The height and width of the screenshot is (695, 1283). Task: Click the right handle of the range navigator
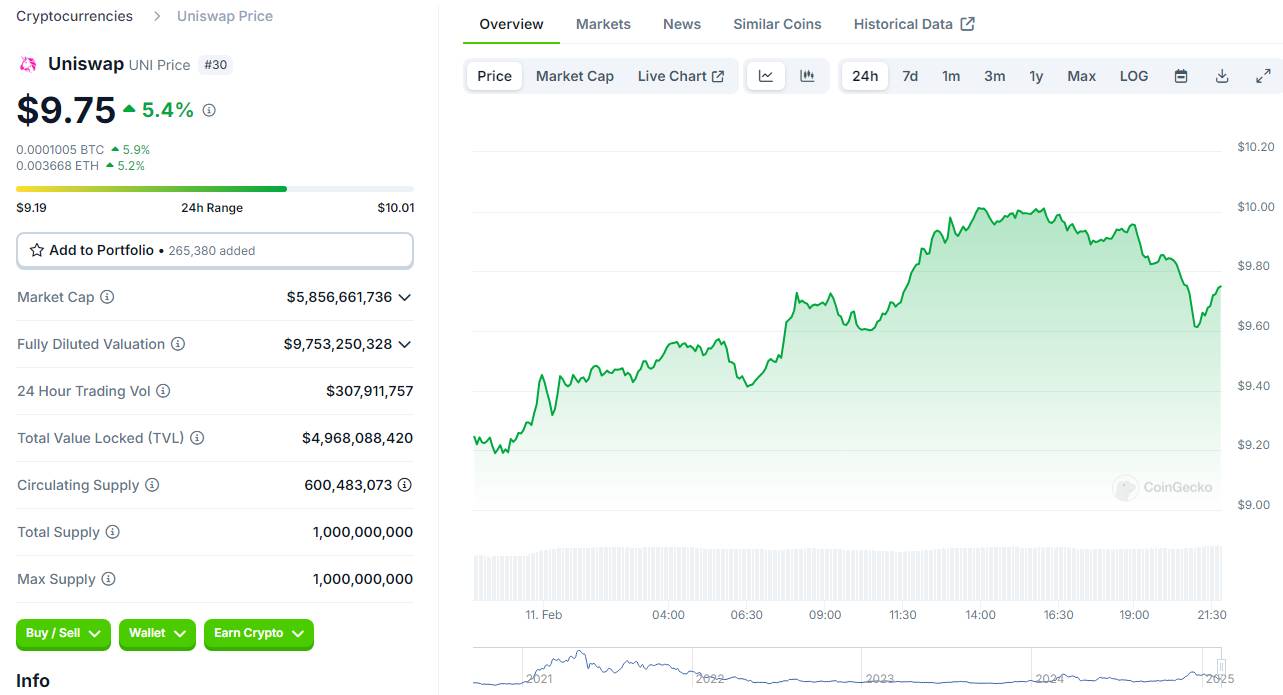point(1220,666)
